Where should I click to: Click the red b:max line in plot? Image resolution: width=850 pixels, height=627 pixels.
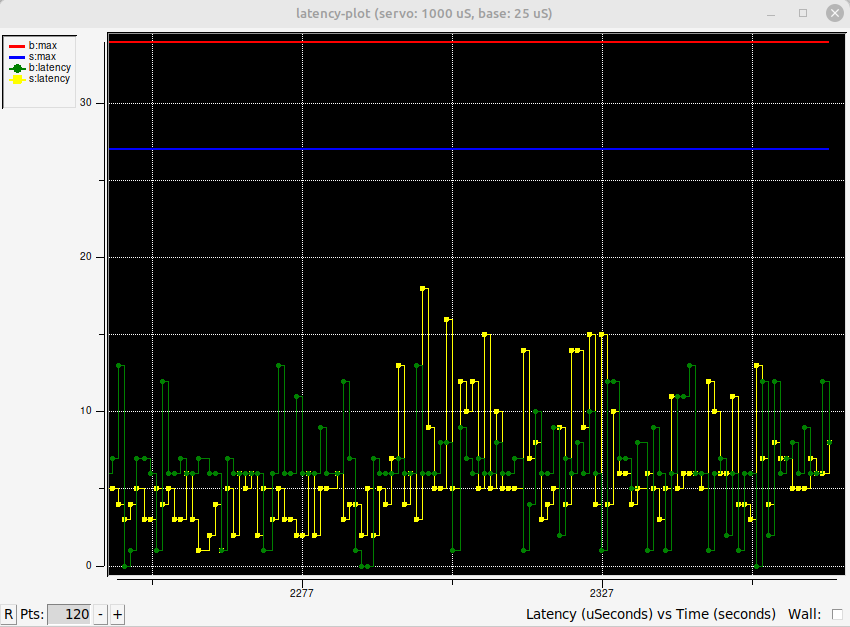469,42
